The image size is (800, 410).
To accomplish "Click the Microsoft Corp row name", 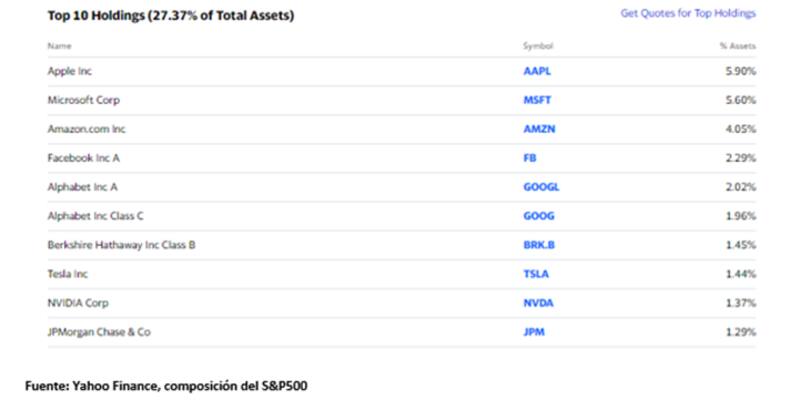I will pyautogui.click(x=79, y=101).
